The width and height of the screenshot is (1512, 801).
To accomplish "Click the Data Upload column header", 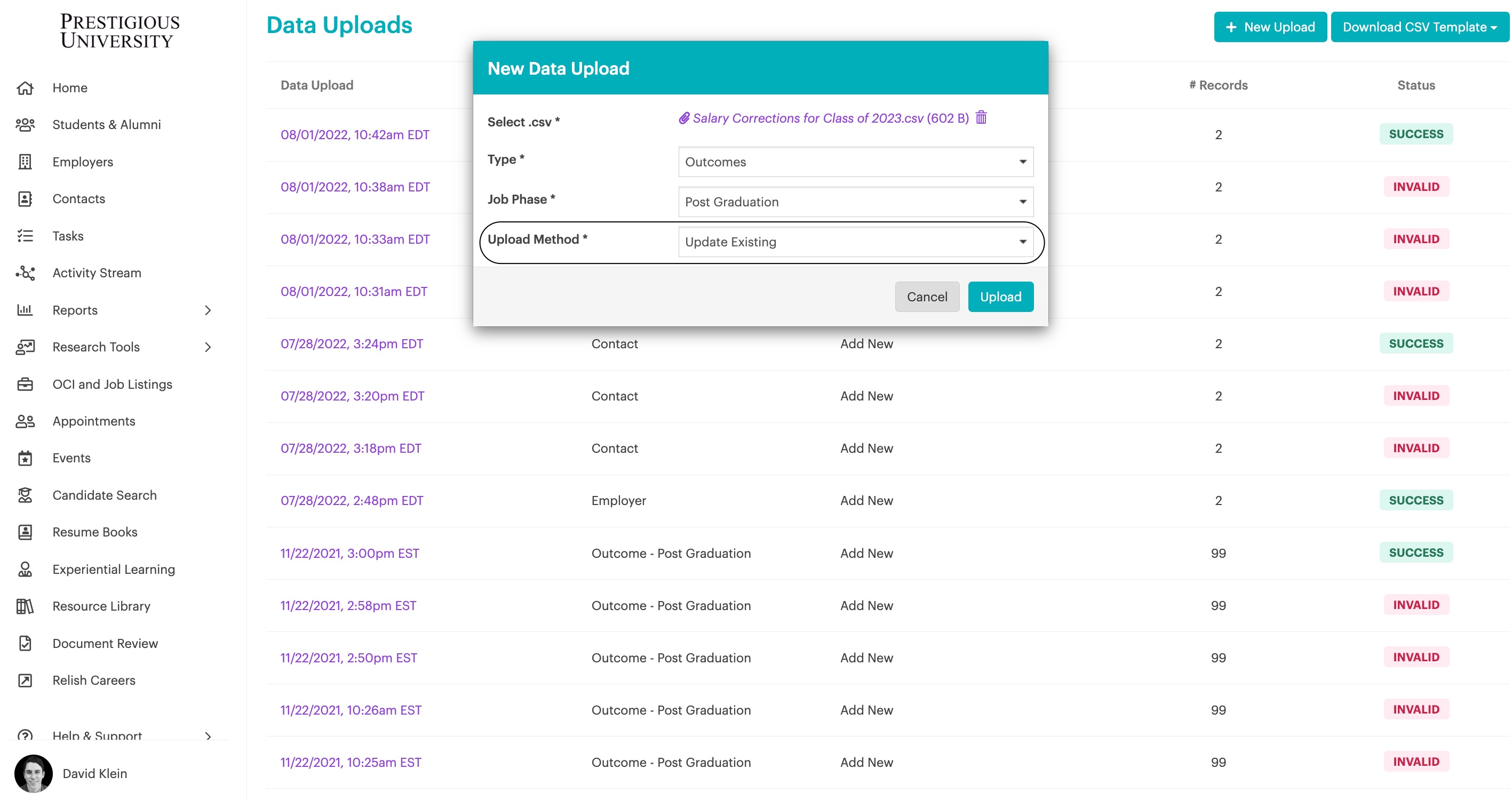I will point(317,85).
